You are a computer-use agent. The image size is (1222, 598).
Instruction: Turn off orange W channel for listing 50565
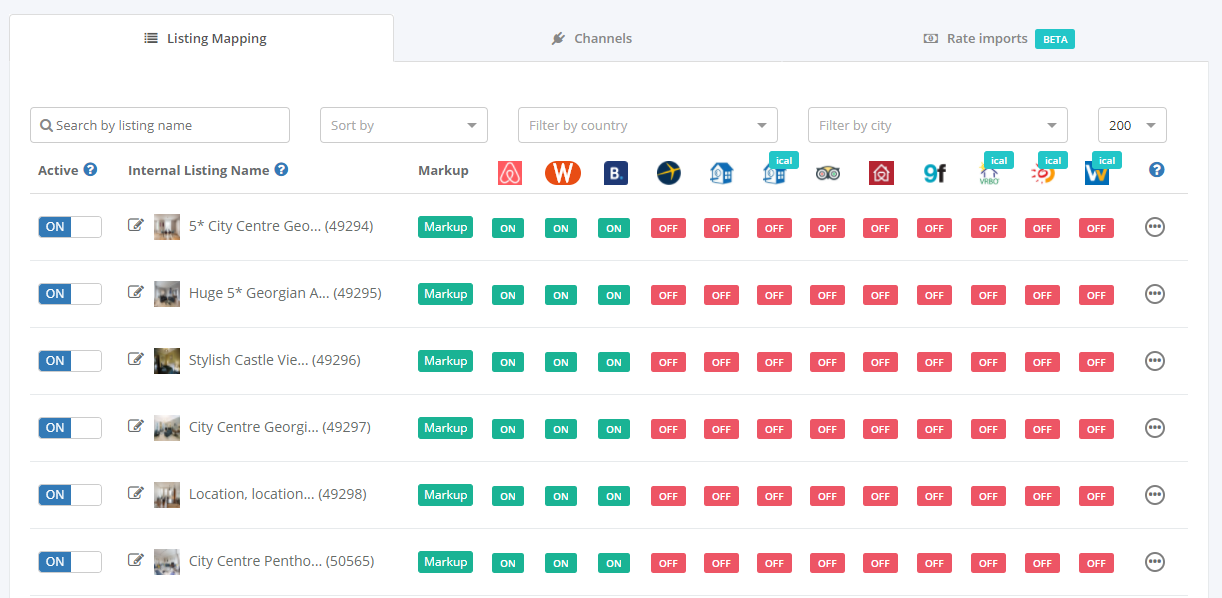coord(561,563)
